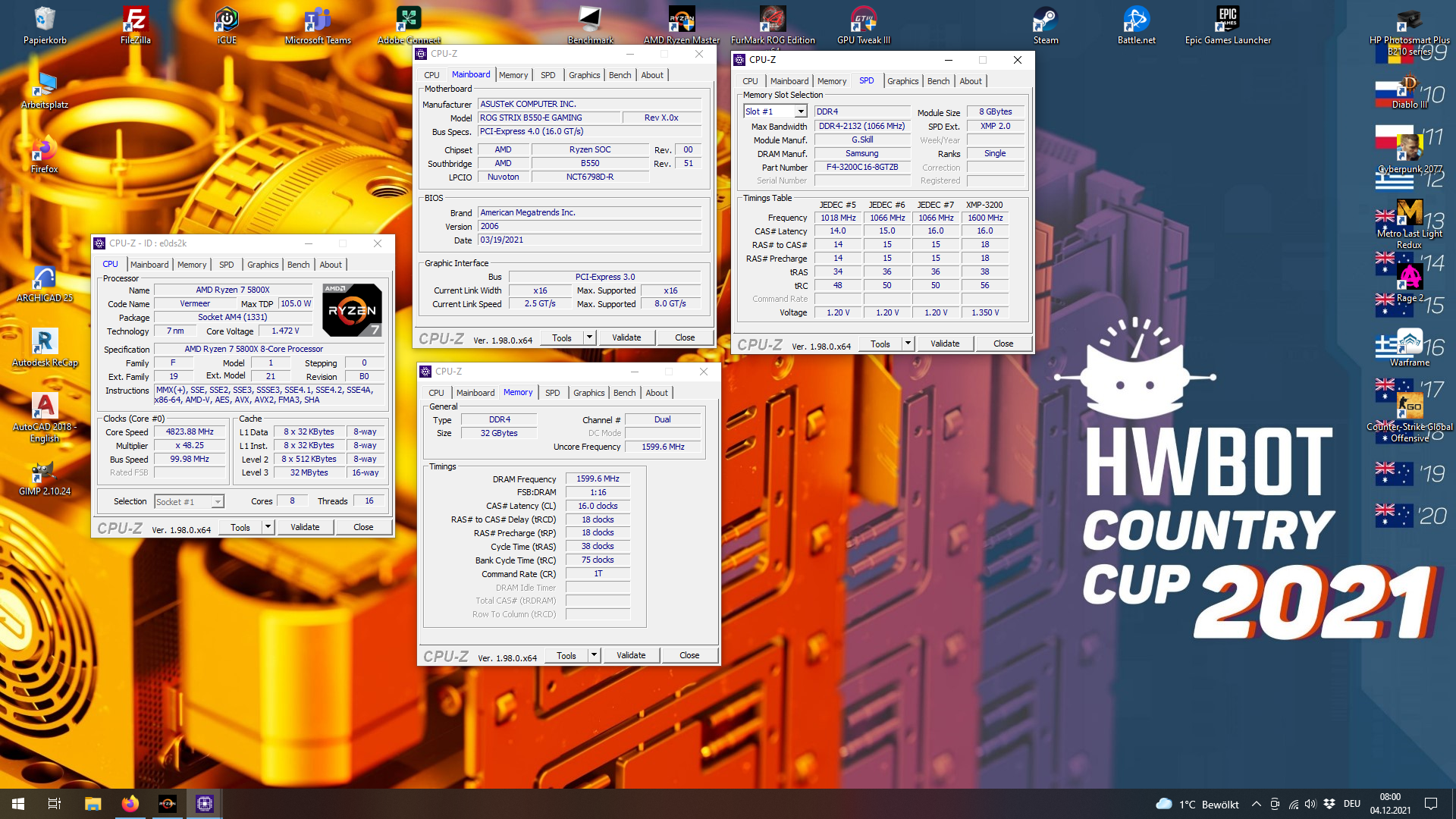Open Metro Last Light Redux icon
This screenshot has height=819, width=1456.
1409,224
